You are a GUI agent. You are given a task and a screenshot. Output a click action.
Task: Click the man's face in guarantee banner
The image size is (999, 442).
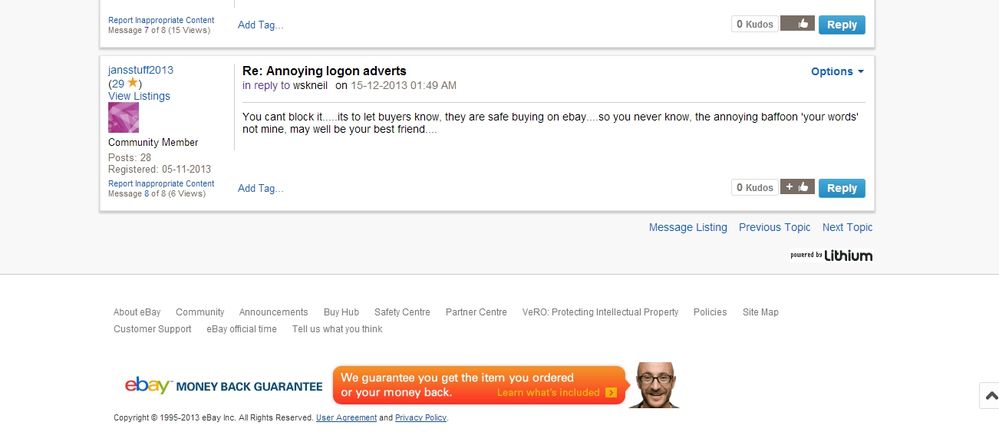click(x=654, y=385)
